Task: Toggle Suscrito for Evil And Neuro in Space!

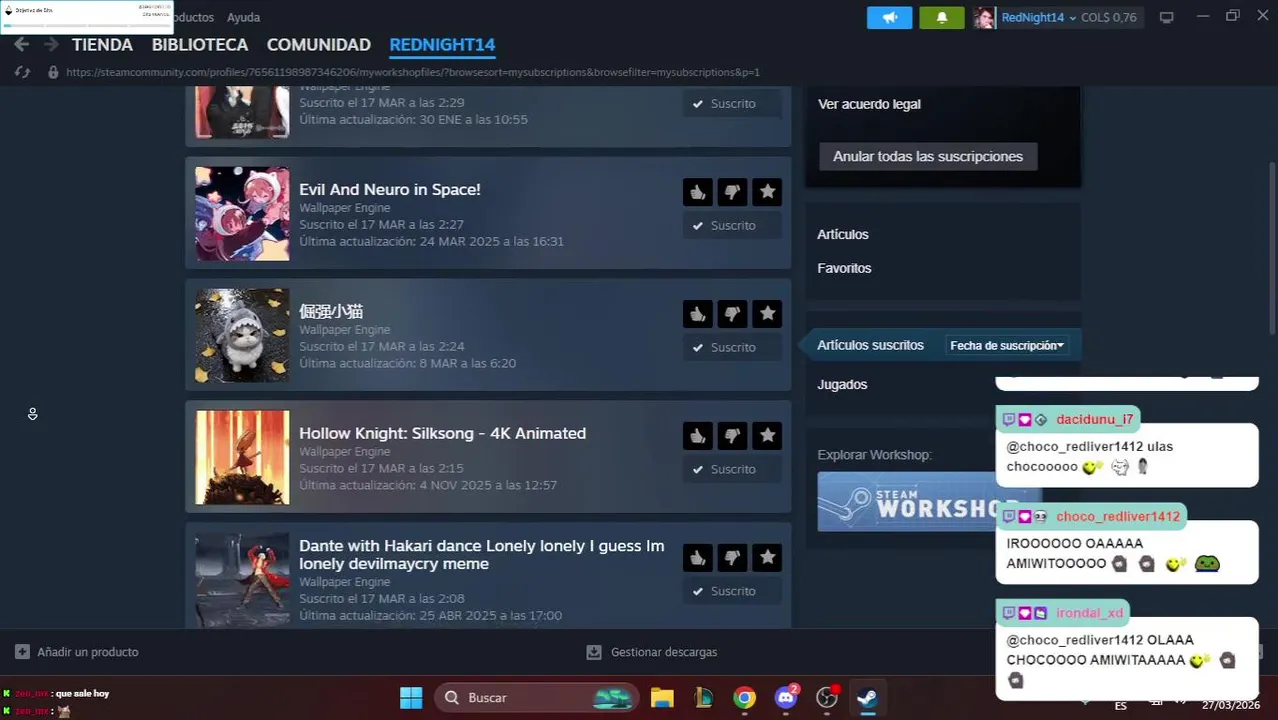Action: click(x=732, y=225)
